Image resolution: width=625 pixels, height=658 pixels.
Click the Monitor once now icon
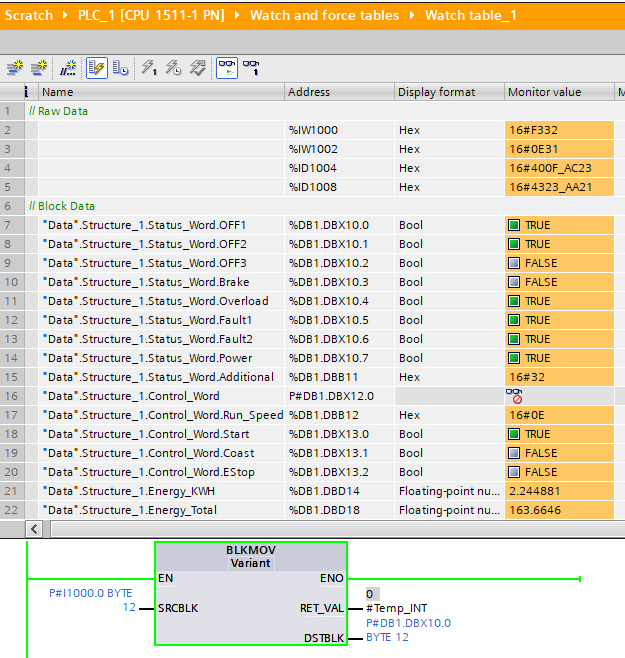pos(252,68)
